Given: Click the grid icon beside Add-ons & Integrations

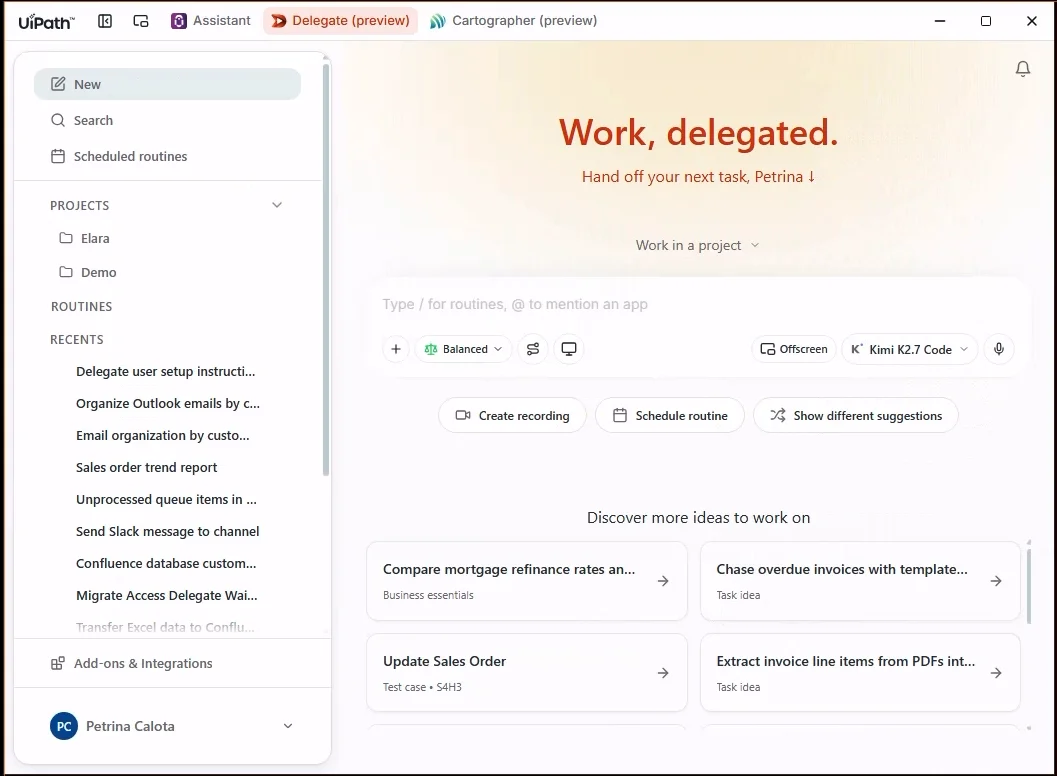Looking at the screenshot, I should (x=58, y=663).
